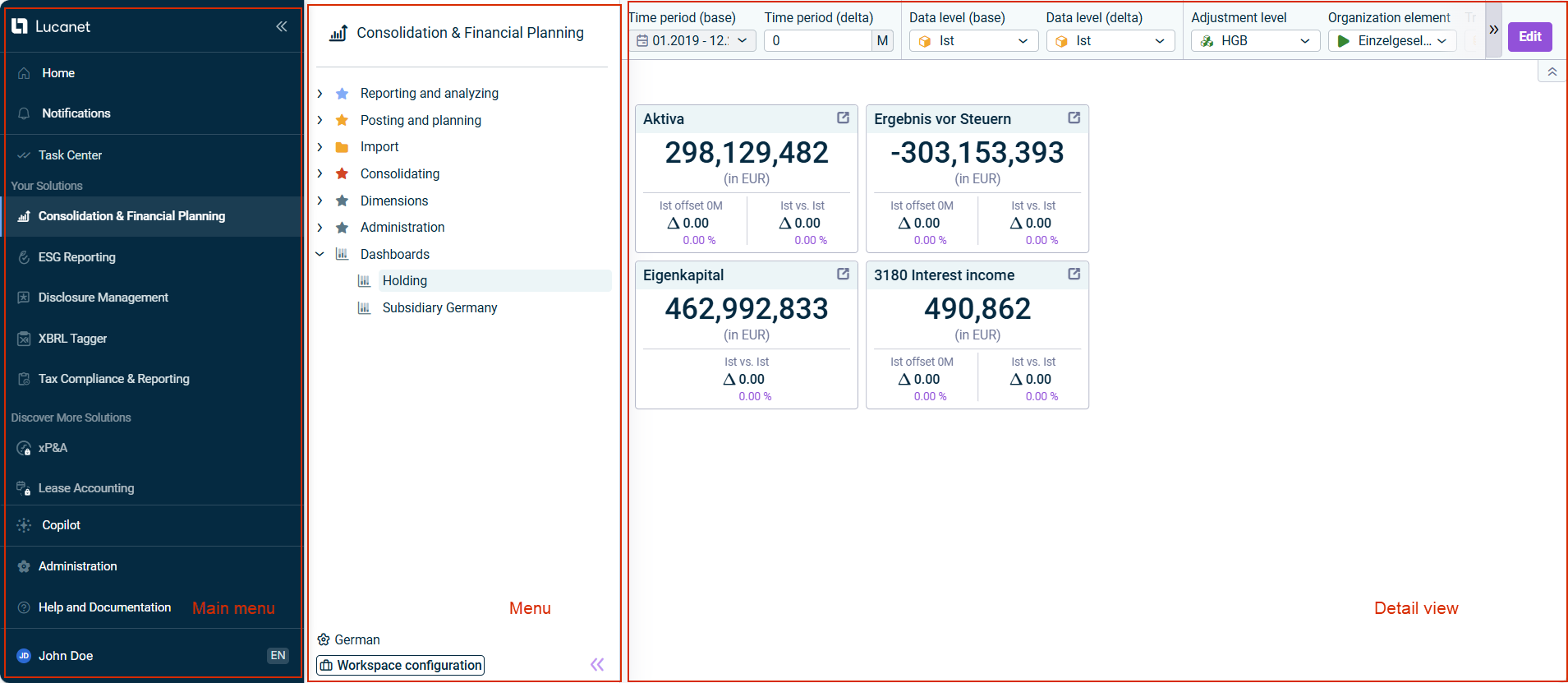1568x683 pixels.
Task: Click the Interest income value 490,862
Action: [x=977, y=309]
